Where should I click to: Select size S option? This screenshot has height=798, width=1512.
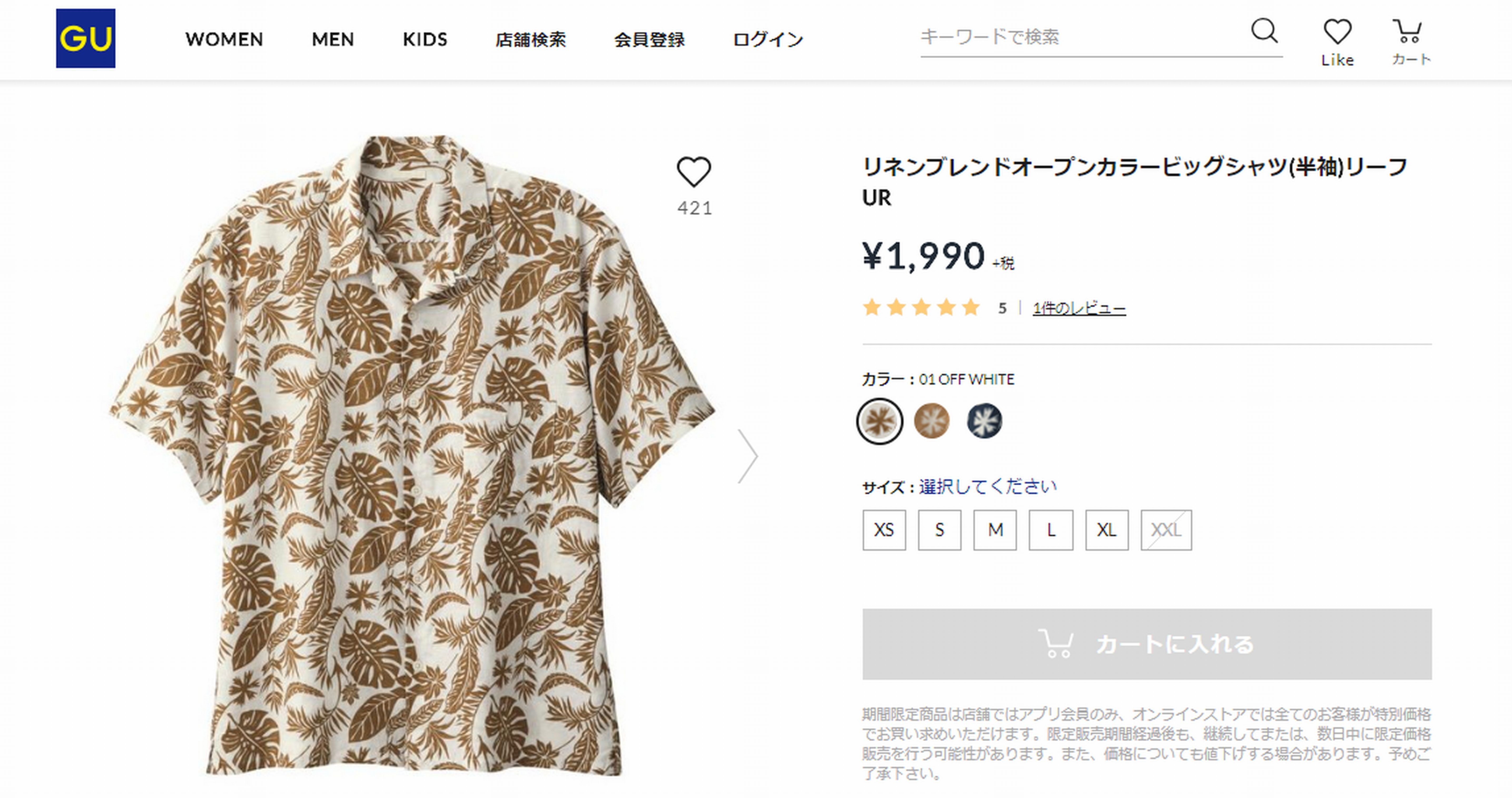tap(939, 530)
